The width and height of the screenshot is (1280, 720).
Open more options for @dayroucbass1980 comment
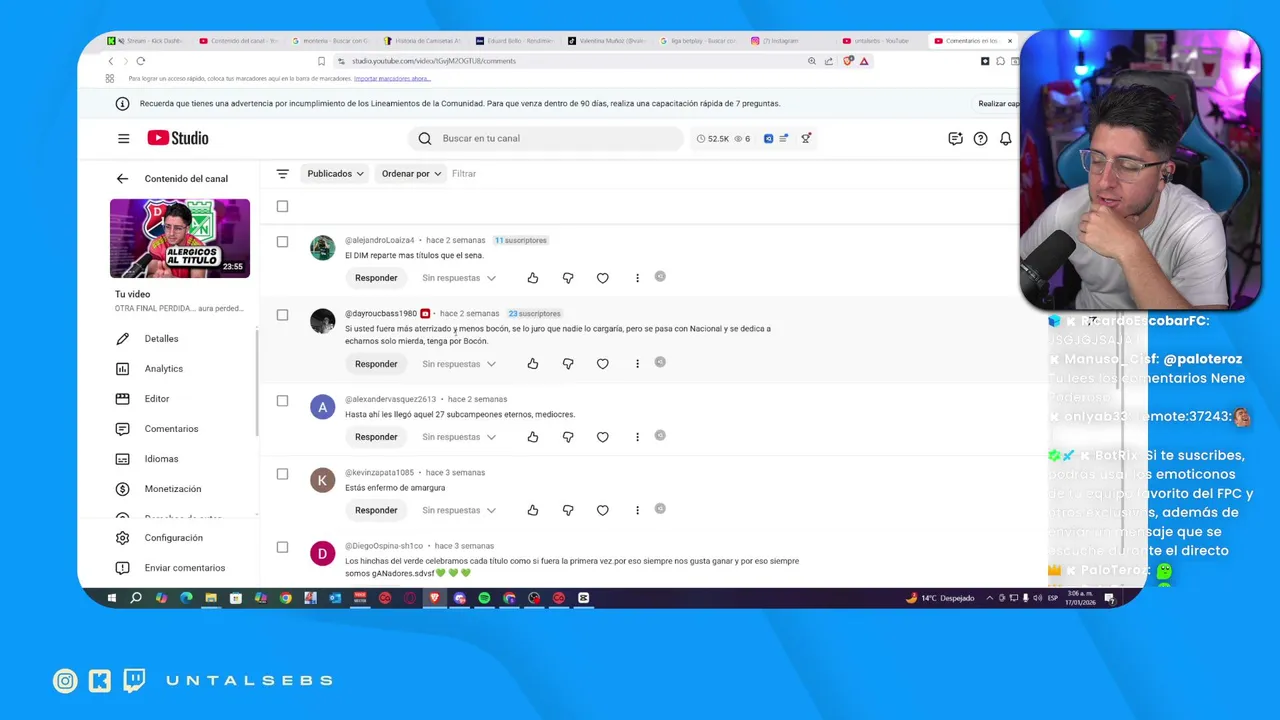tap(637, 364)
